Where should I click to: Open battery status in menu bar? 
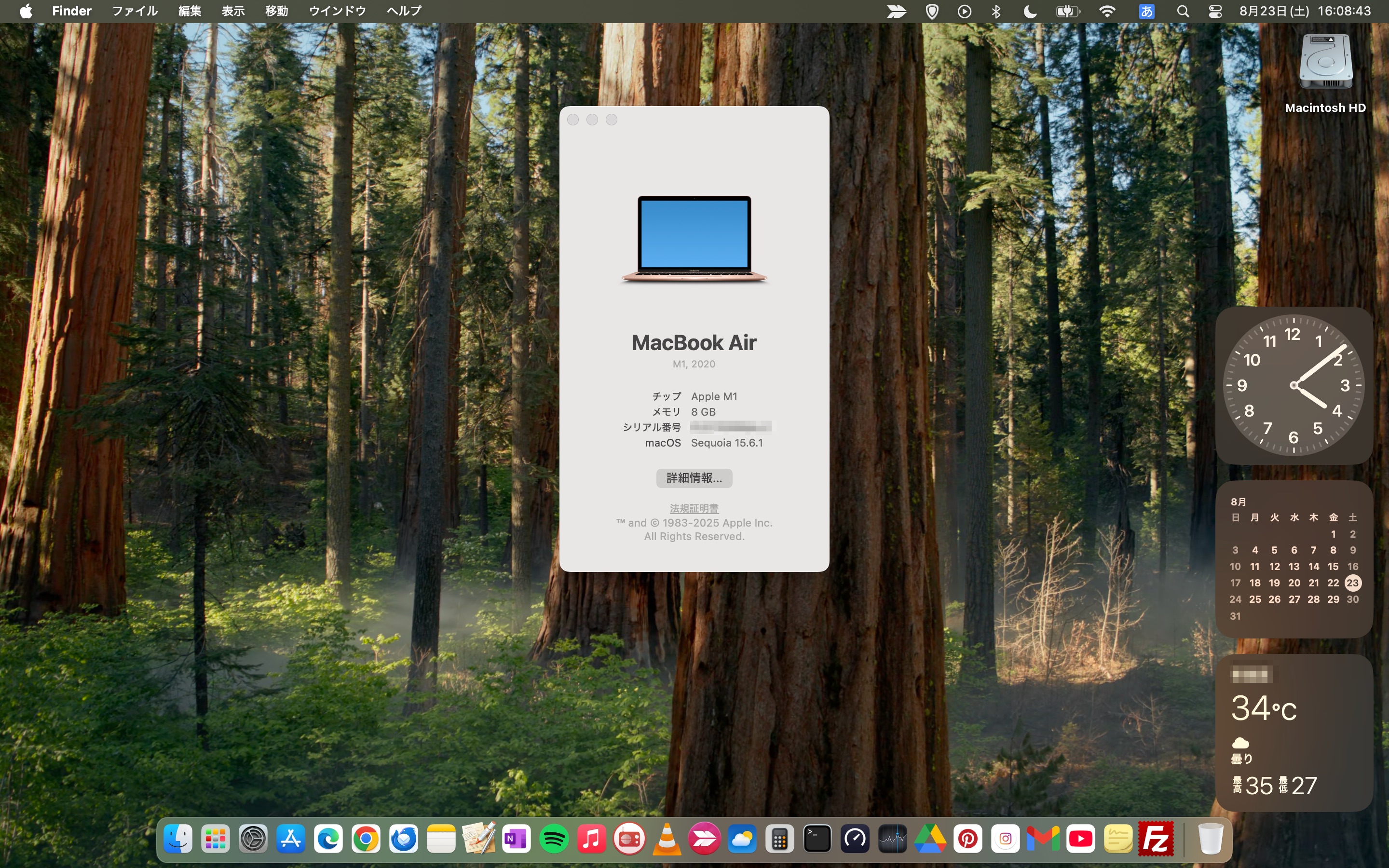1068,11
